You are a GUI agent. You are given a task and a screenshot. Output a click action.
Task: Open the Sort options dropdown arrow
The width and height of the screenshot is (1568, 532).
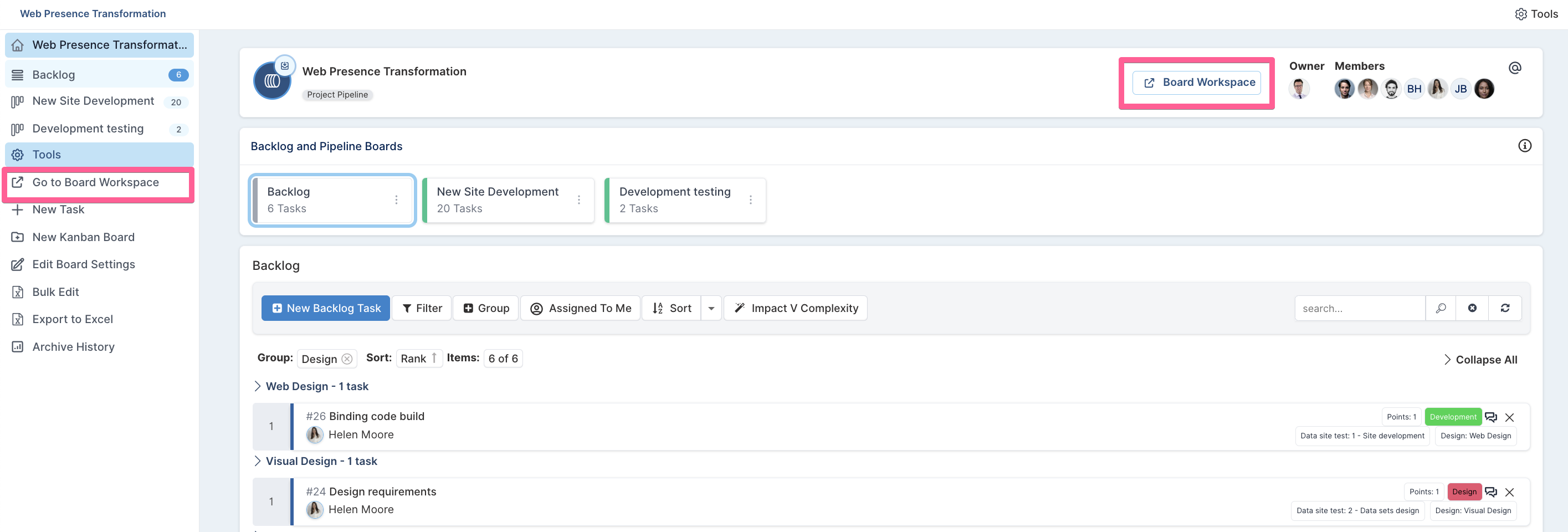pos(711,308)
